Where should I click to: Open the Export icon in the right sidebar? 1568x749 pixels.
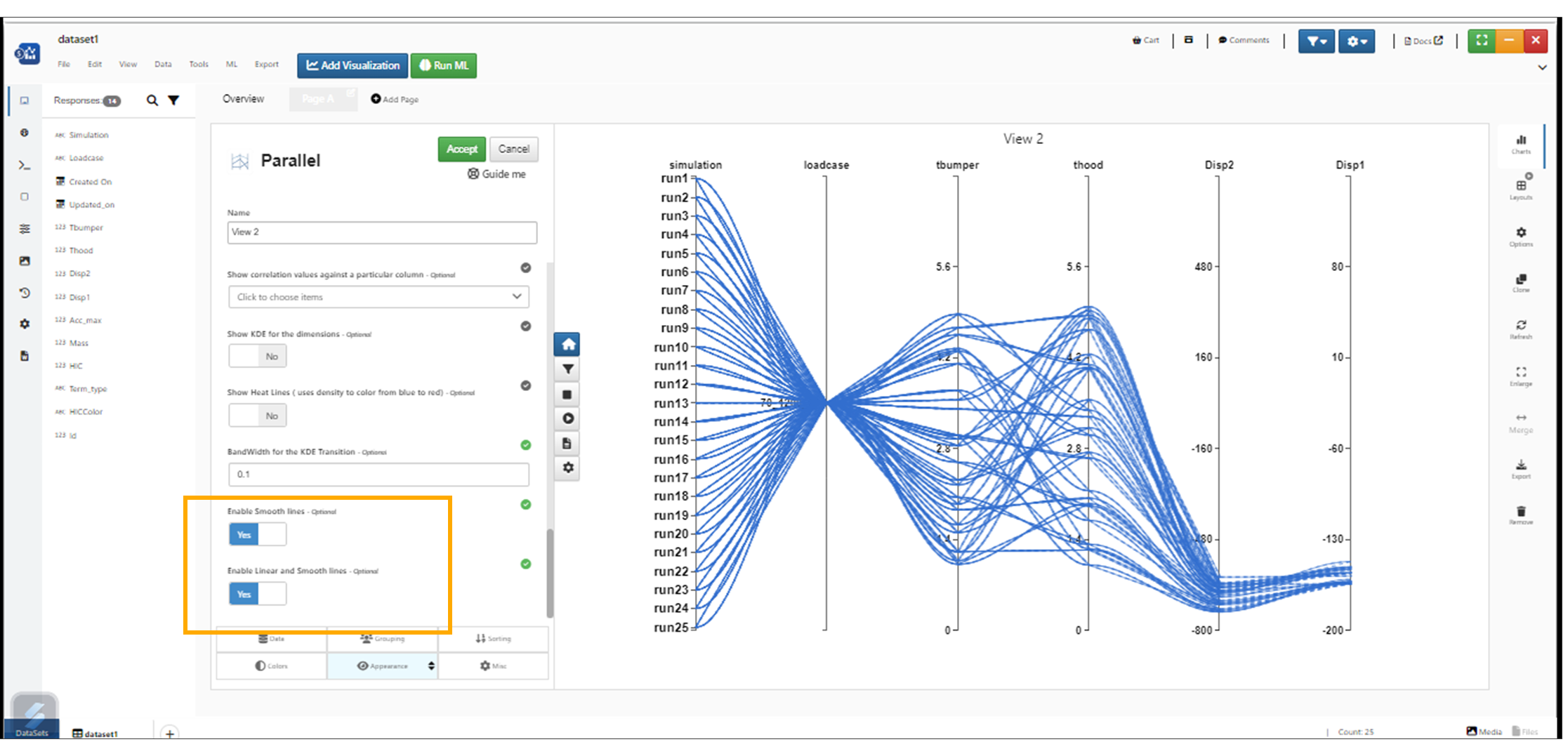pos(1520,469)
